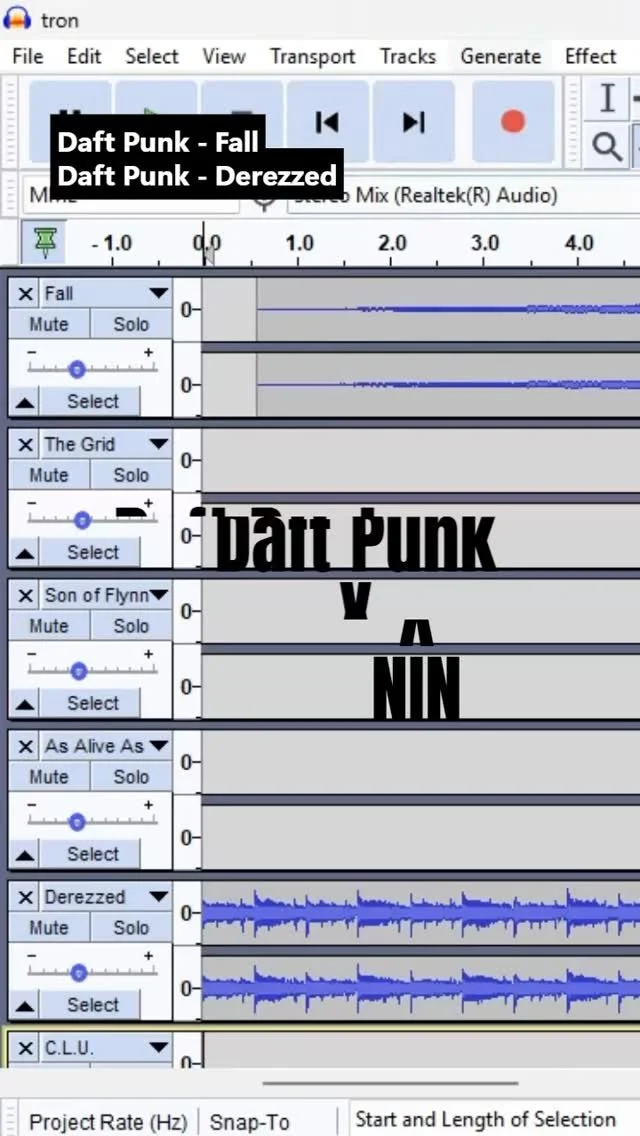
Task: Select the I-beam Selection tool
Action: point(607,99)
